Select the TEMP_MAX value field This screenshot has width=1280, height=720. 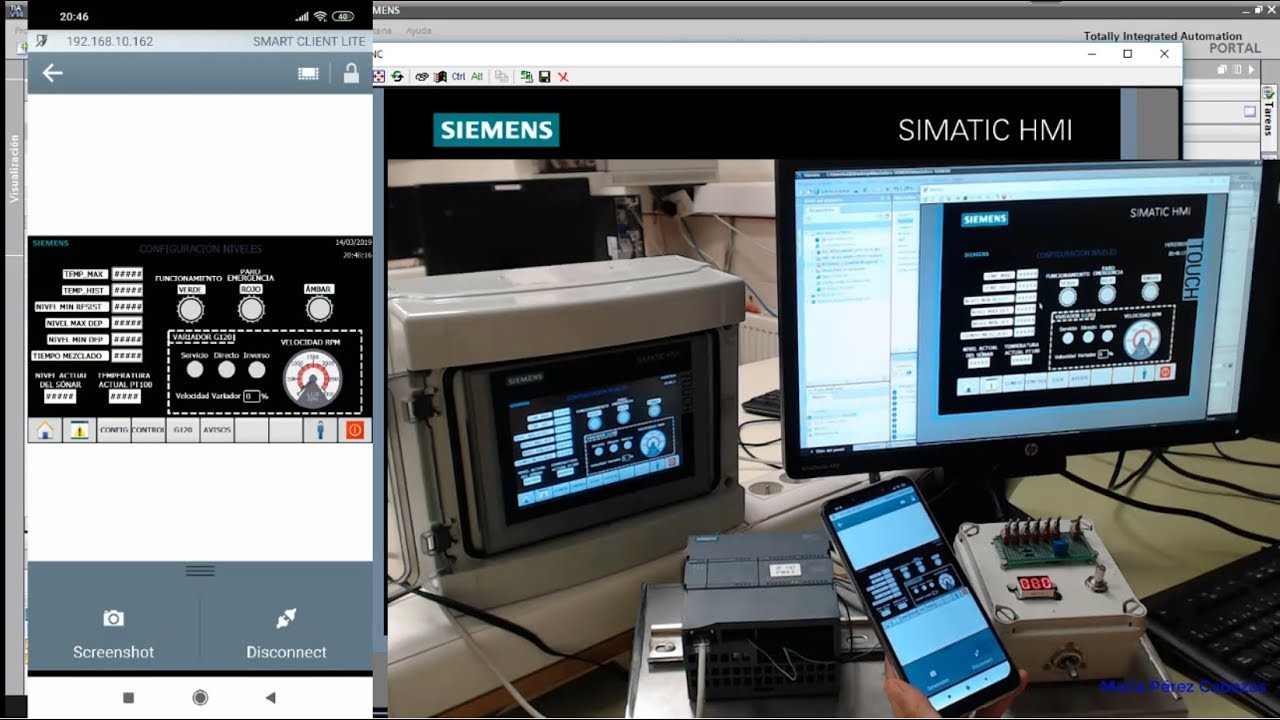pyautogui.click(x=127, y=274)
